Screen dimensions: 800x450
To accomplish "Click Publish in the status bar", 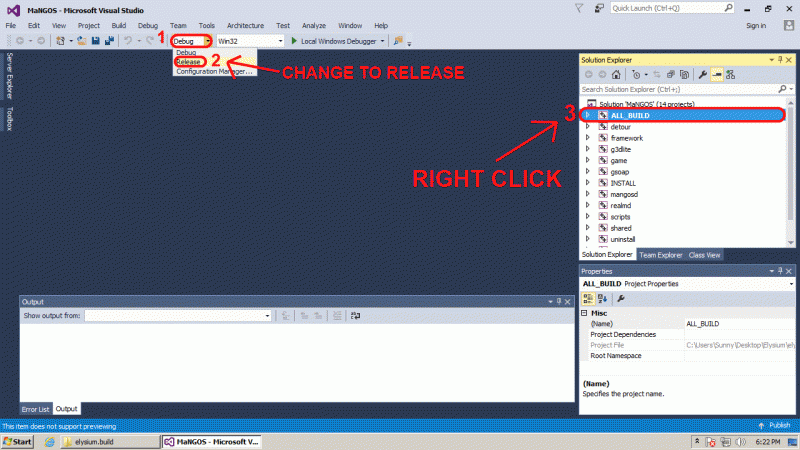I will pos(774,425).
